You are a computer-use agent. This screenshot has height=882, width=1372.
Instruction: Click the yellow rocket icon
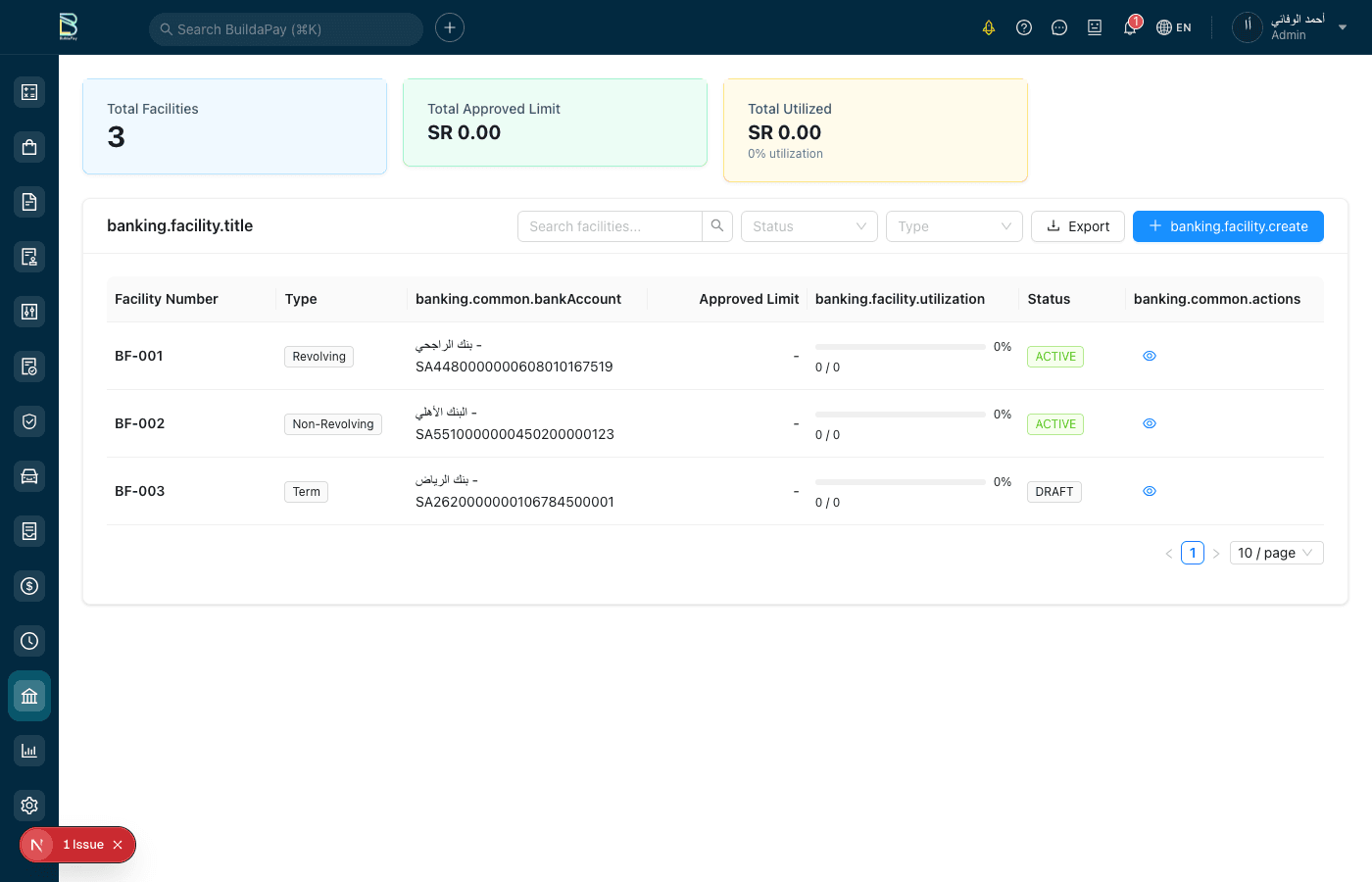(989, 27)
